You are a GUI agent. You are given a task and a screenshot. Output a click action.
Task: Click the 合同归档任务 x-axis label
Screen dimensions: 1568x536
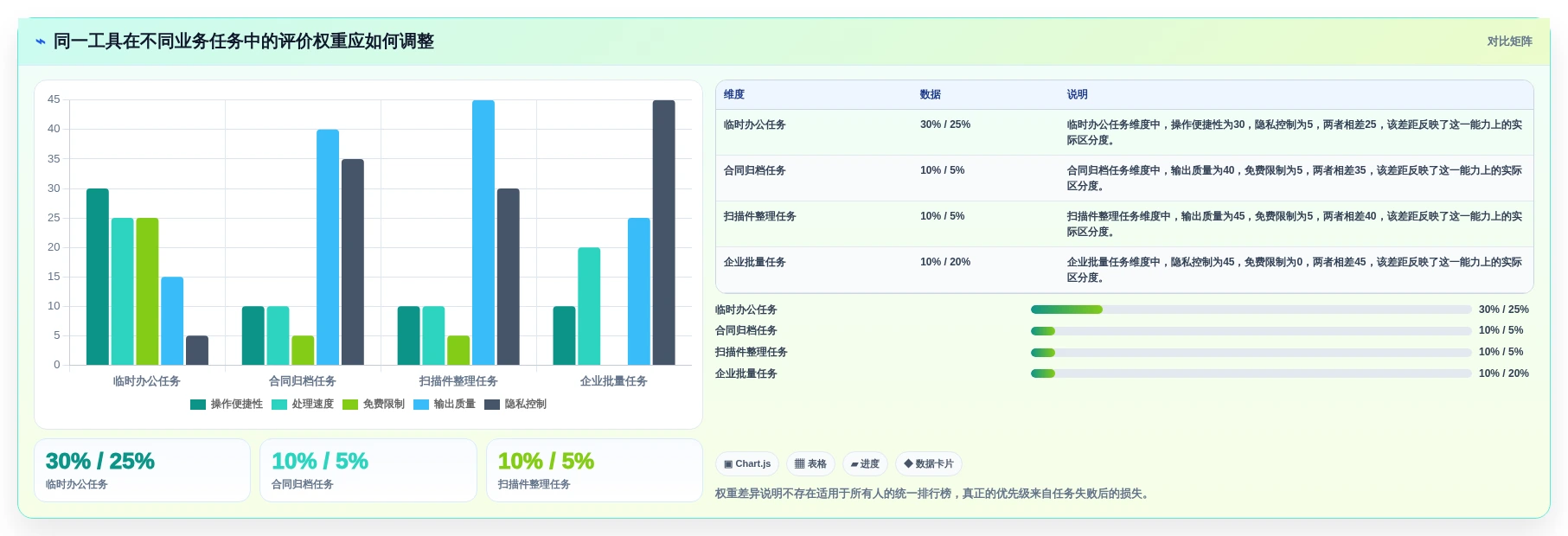point(303,381)
